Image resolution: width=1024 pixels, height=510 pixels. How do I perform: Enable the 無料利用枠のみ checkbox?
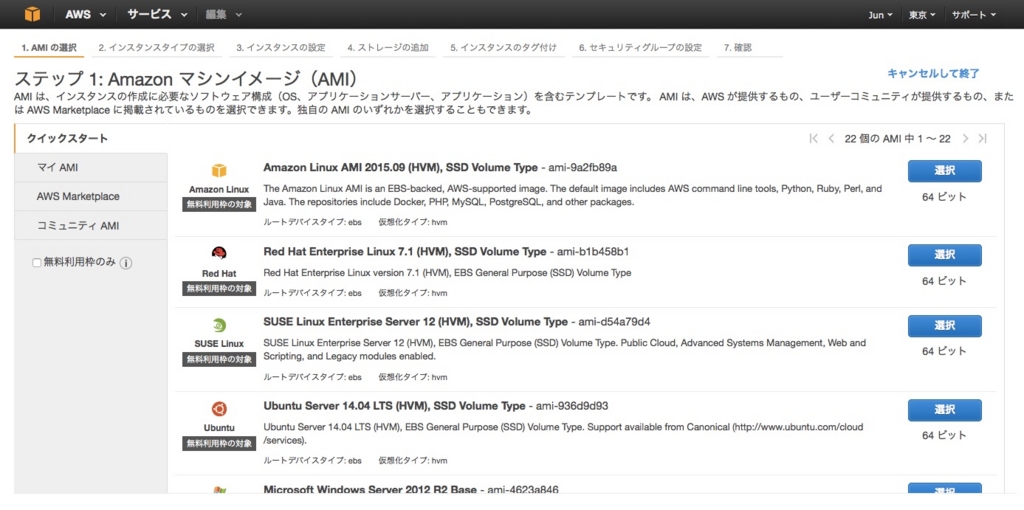(x=37, y=263)
